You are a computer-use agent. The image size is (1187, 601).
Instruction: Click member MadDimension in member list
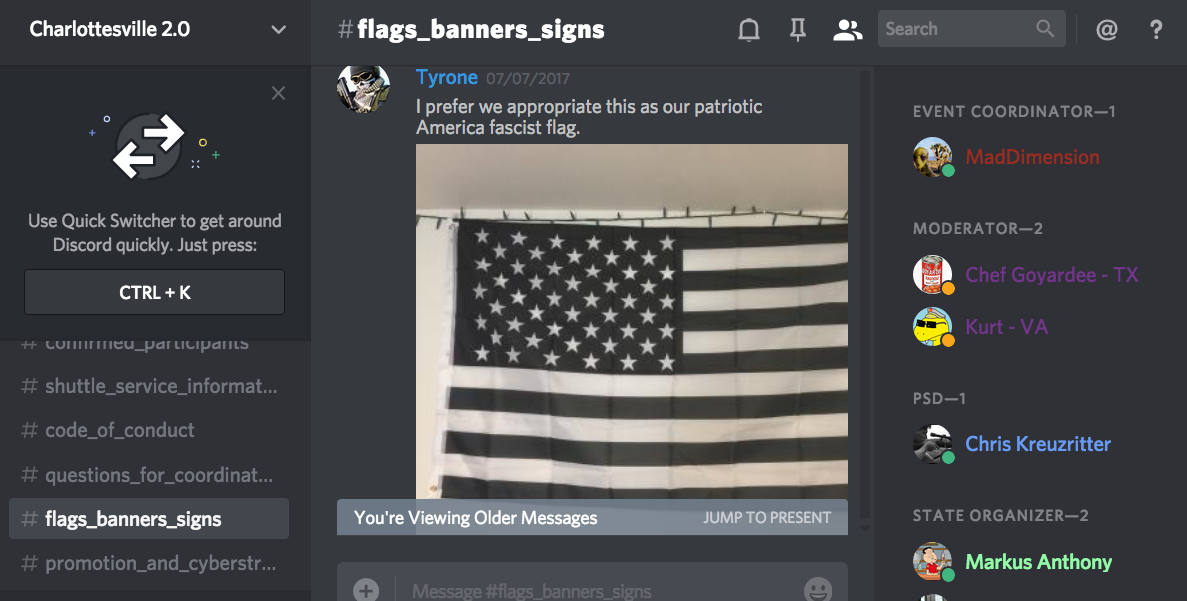(1033, 157)
